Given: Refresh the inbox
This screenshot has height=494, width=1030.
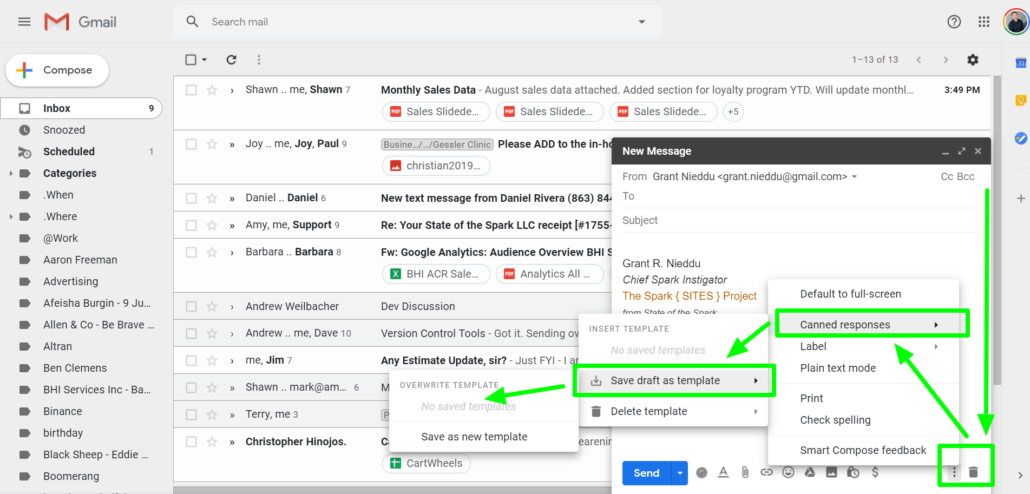Looking at the screenshot, I should point(231,60).
